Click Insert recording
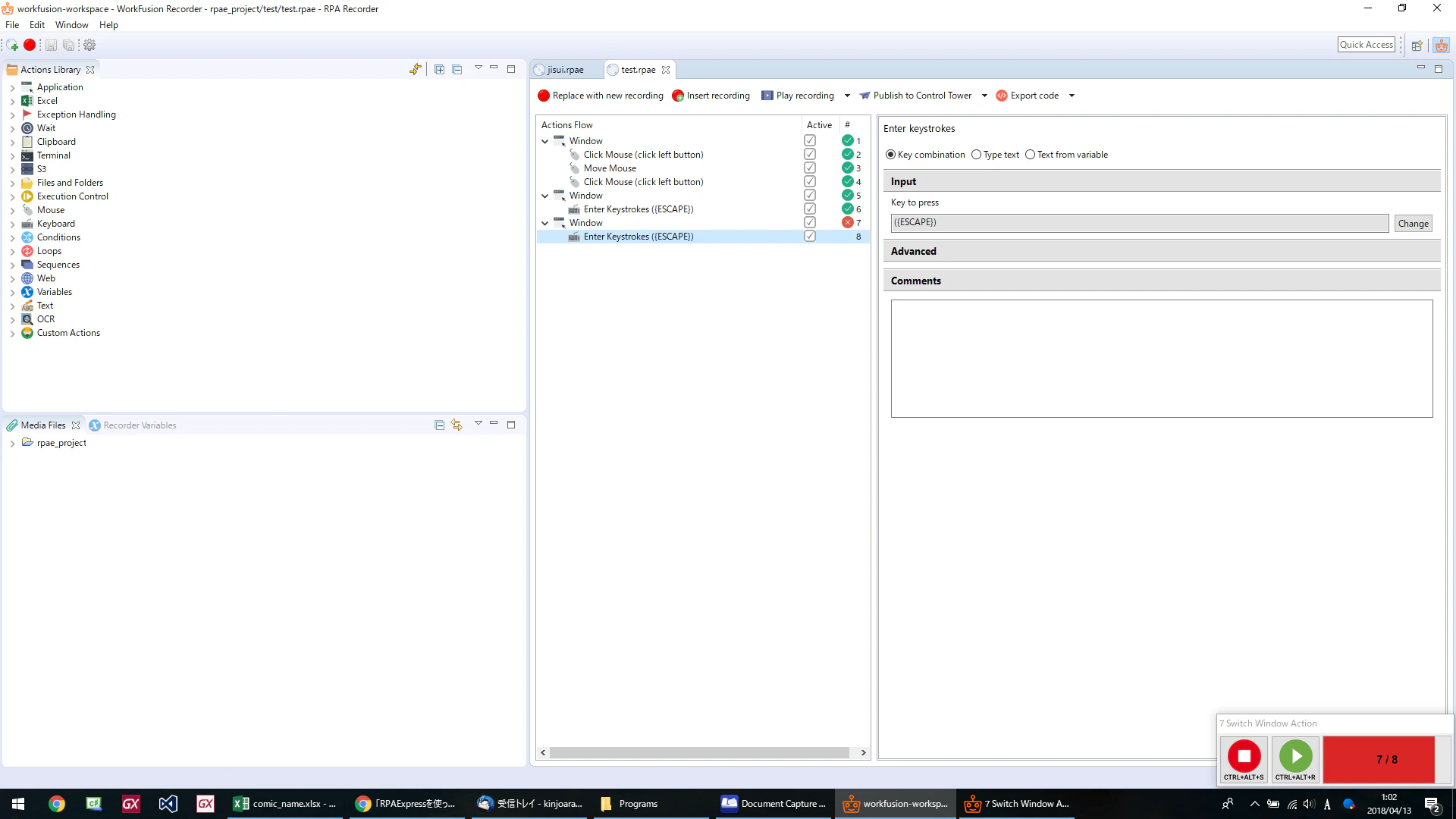 (711, 96)
